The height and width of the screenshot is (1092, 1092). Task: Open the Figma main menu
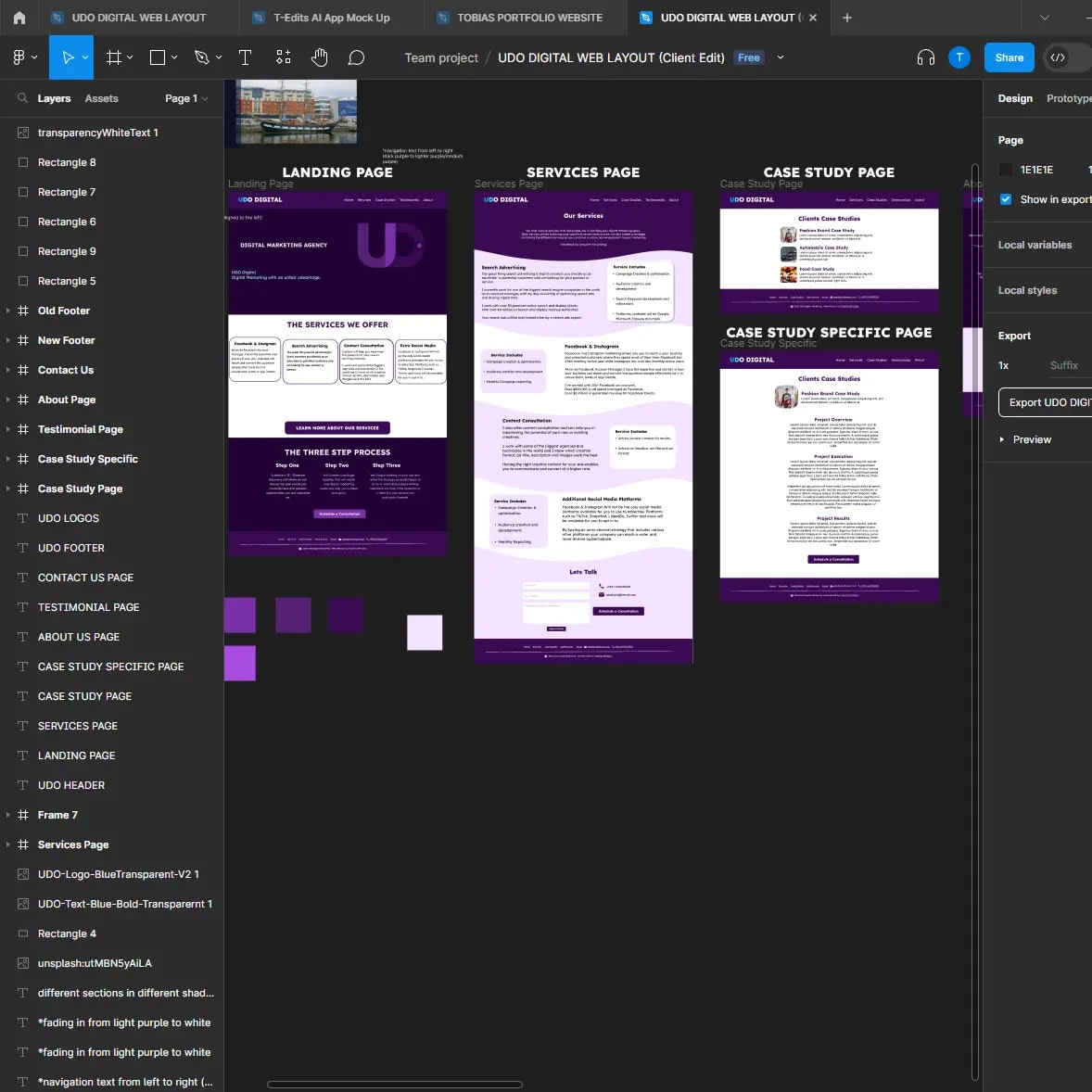coord(24,57)
